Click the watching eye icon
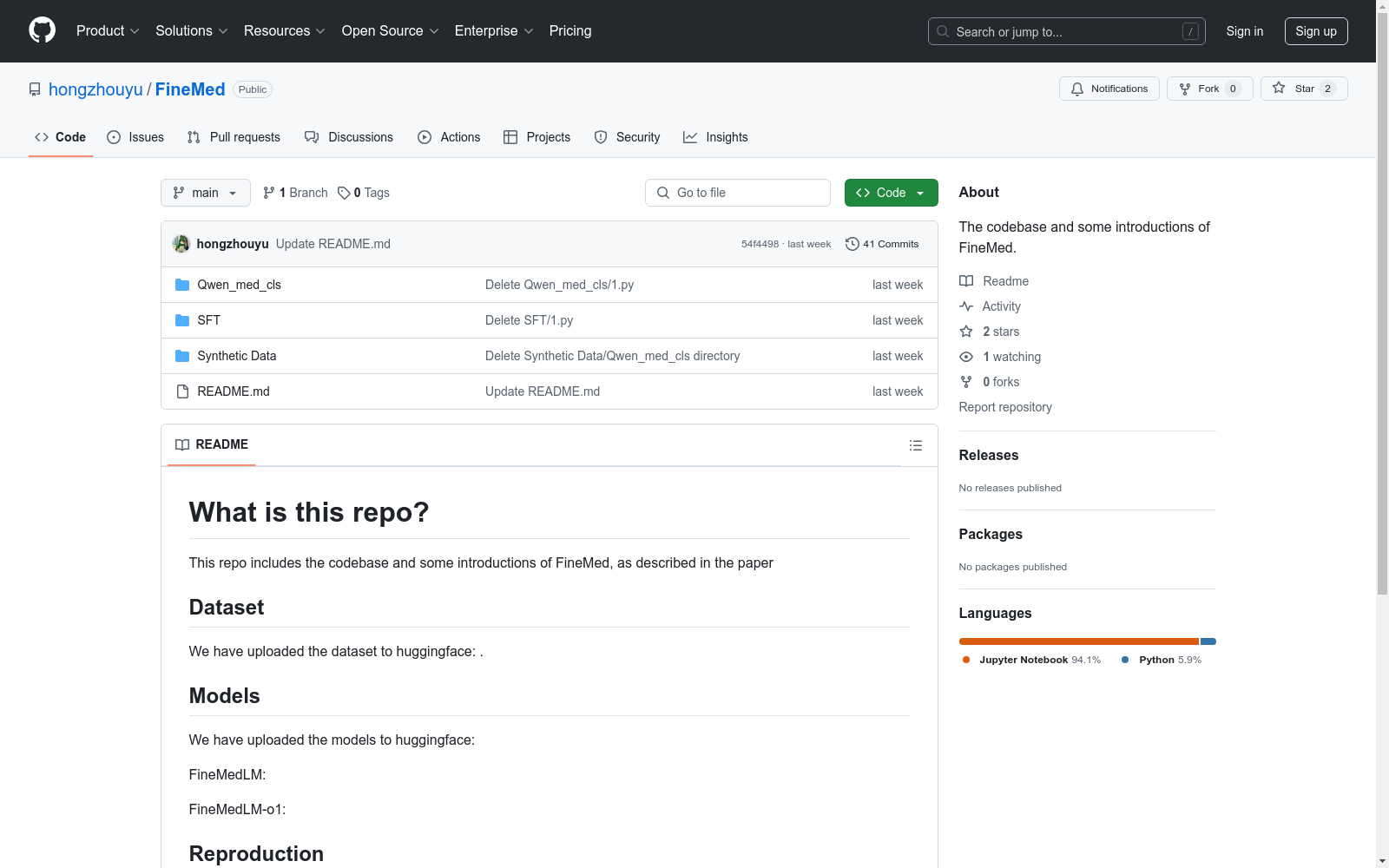 coord(966,357)
